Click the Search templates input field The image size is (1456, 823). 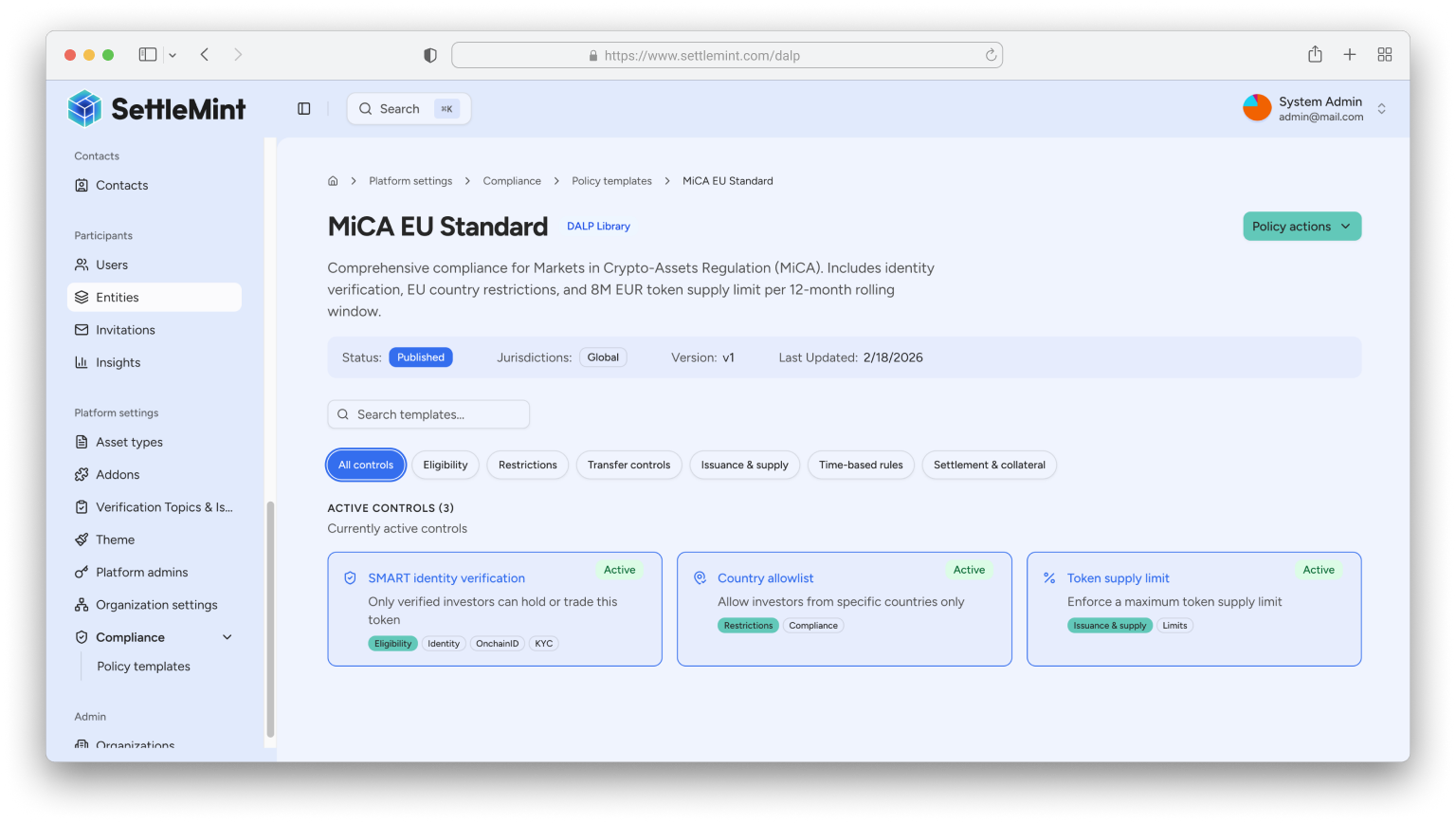coord(428,414)
